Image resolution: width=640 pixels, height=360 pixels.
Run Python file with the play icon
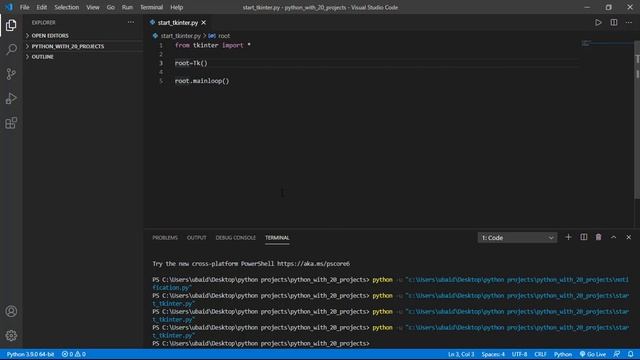[598, 22]
